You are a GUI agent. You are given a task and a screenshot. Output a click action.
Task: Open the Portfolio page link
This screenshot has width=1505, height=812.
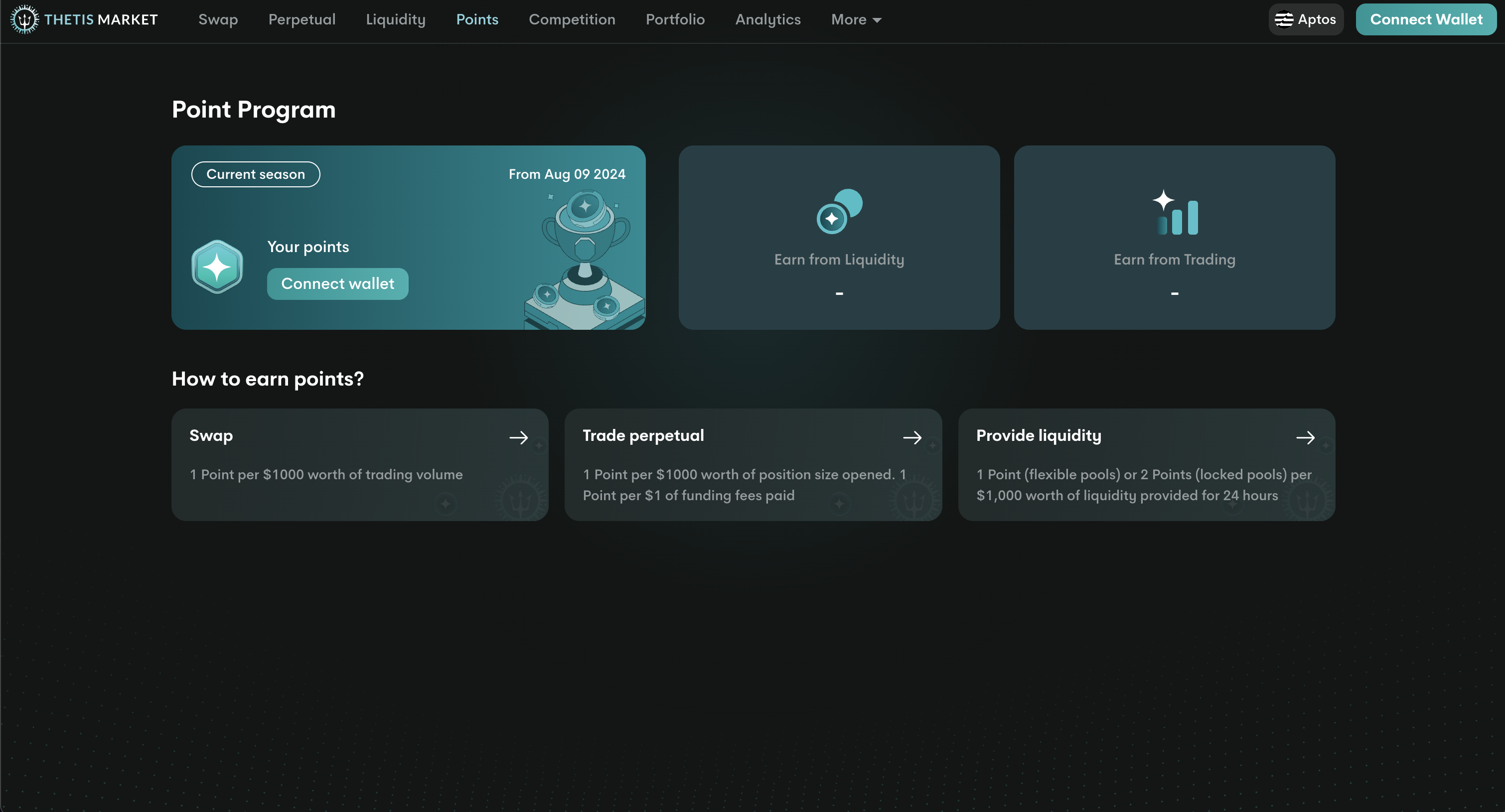click(675, 20)
